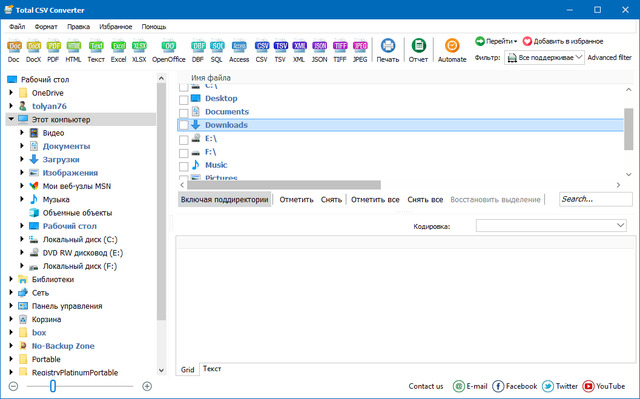This screenshot has height=399, width=640.
Task: Click Добавить в избранное heart icon
Action: click(527, 41)
